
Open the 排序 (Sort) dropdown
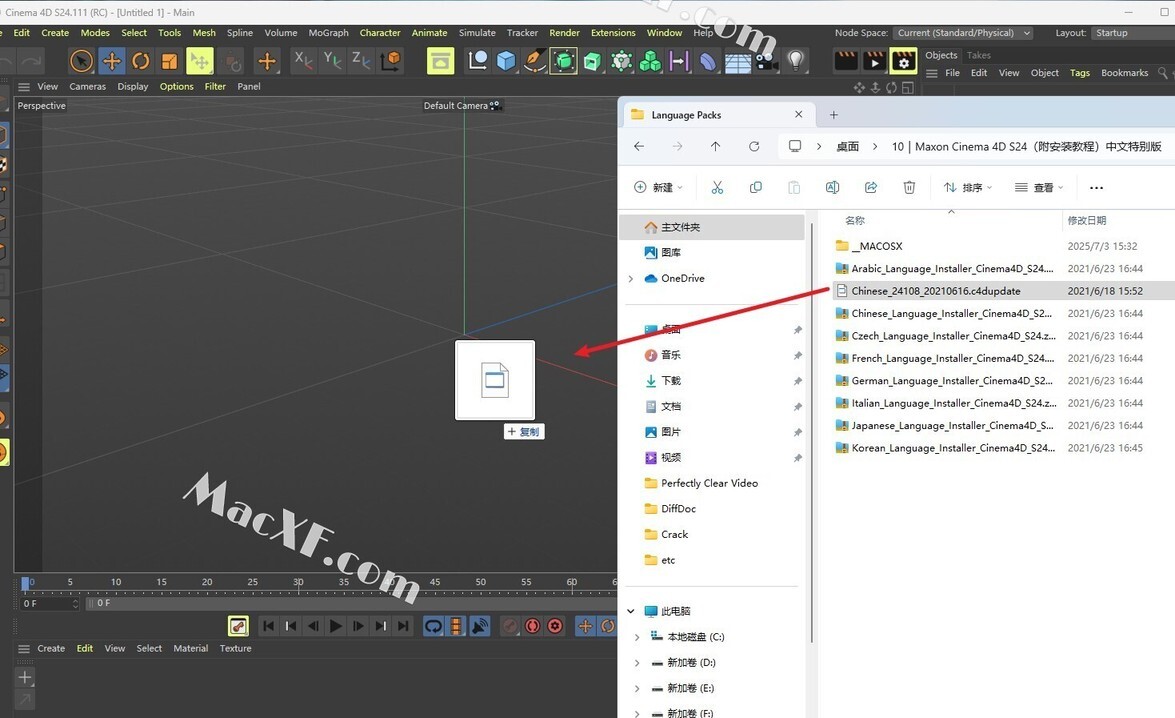967,187
